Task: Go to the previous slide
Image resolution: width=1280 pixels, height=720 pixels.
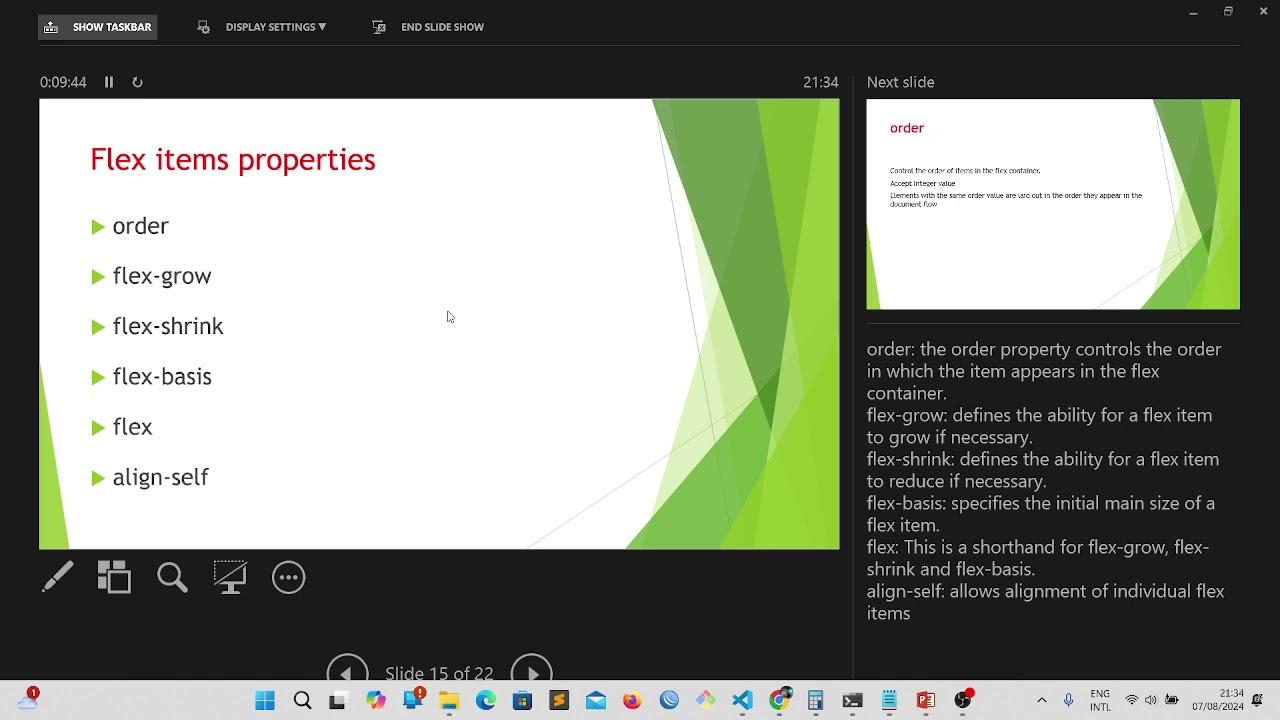Action: pyautogui.click(x=347, y=671)
